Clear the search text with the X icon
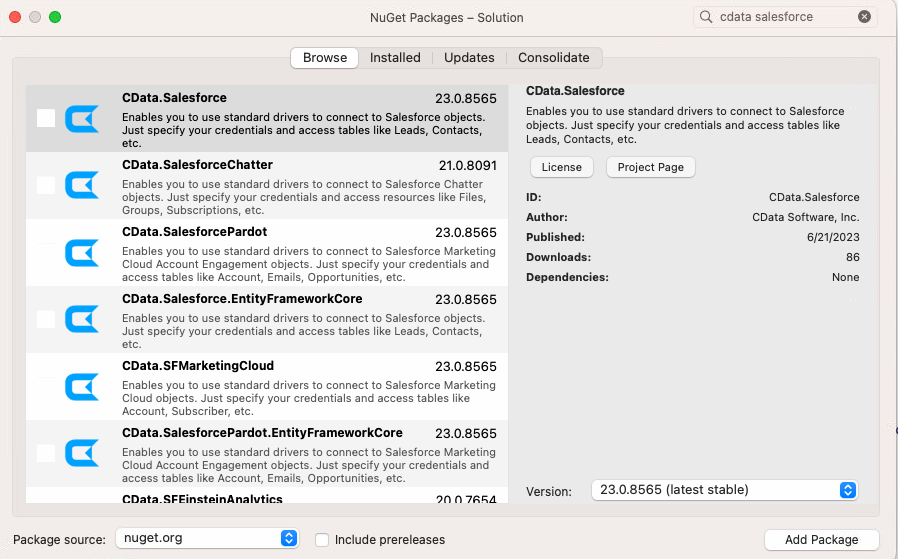The height and width of the screenshot is (559, 898). pyautogui.click(x=864, y=17)
